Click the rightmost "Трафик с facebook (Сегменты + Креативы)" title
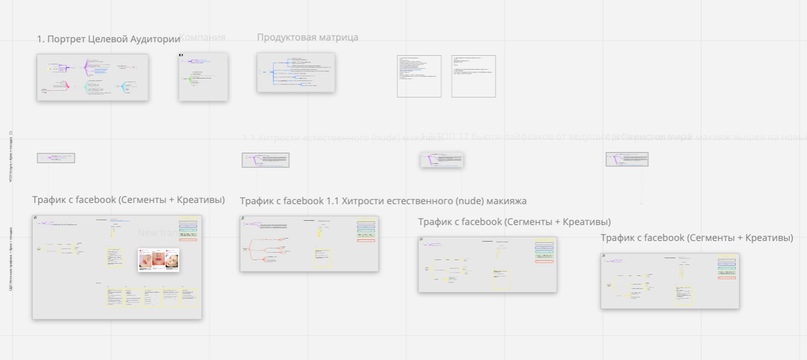Image resolution: width=807 pixels, height=360 pixels. pos(697,238)
